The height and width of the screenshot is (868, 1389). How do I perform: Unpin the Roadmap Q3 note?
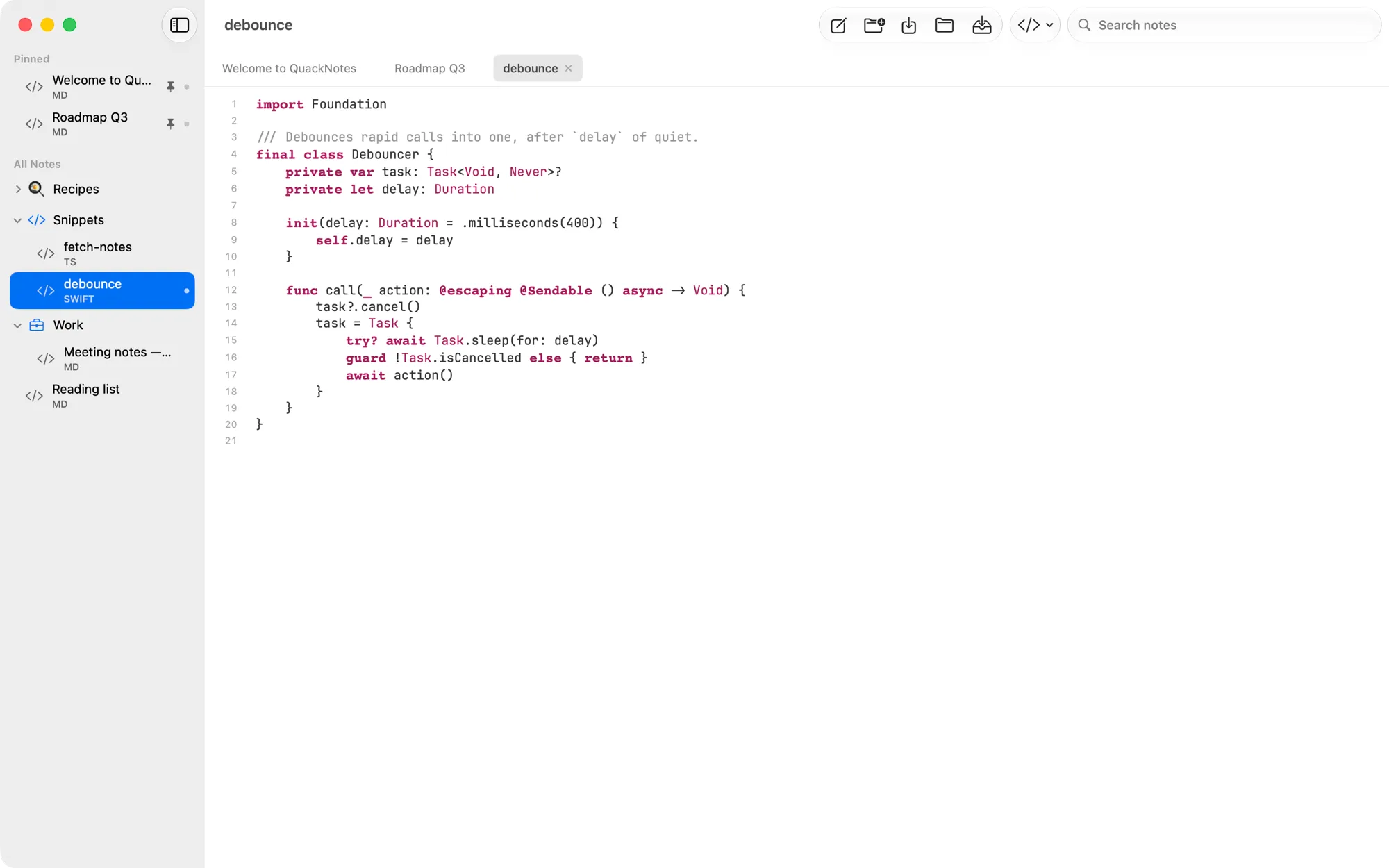pos(170,124)
